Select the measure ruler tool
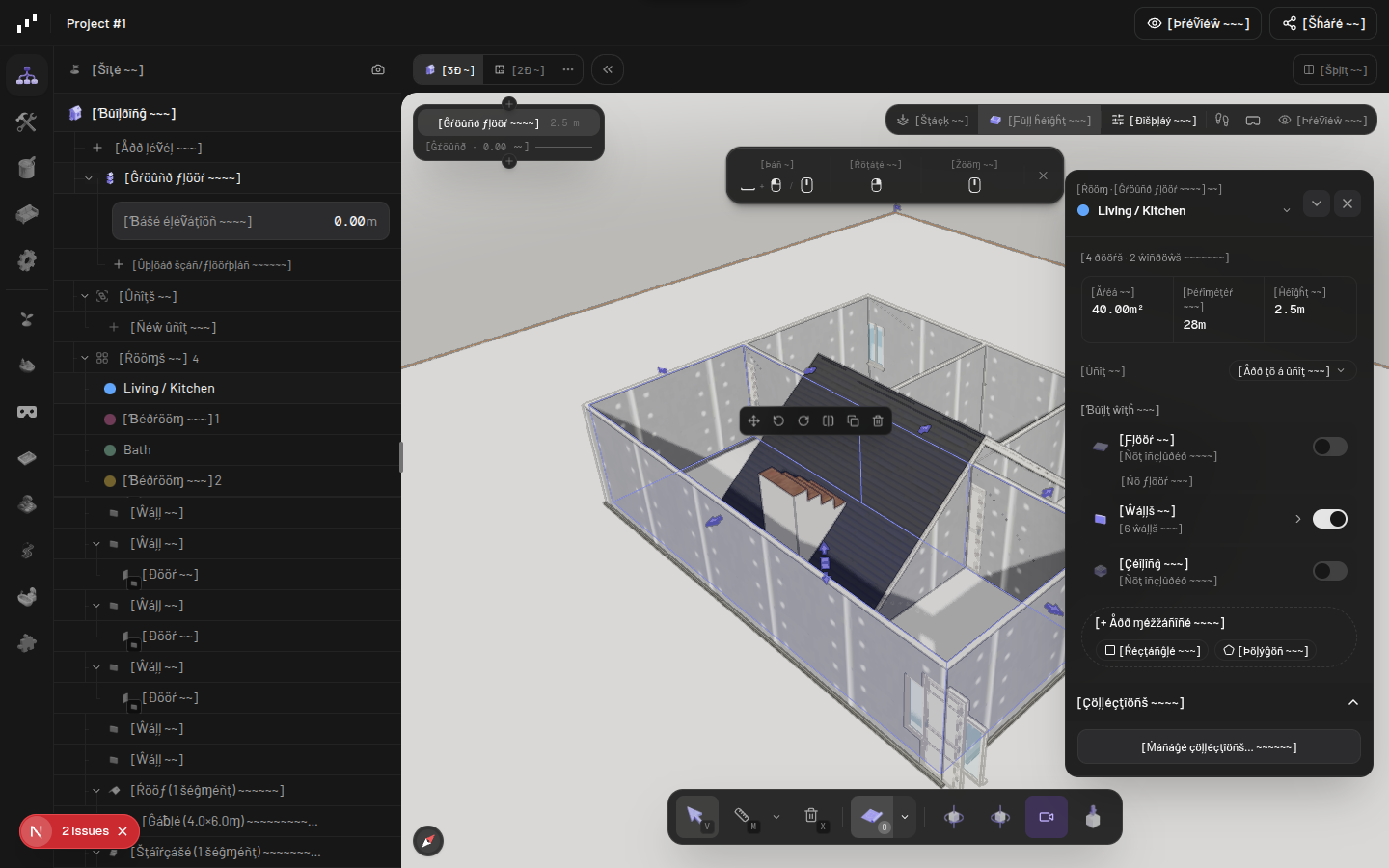This screenshot has width=1389, height=868. pyautogui.click(x=743, y=817)
